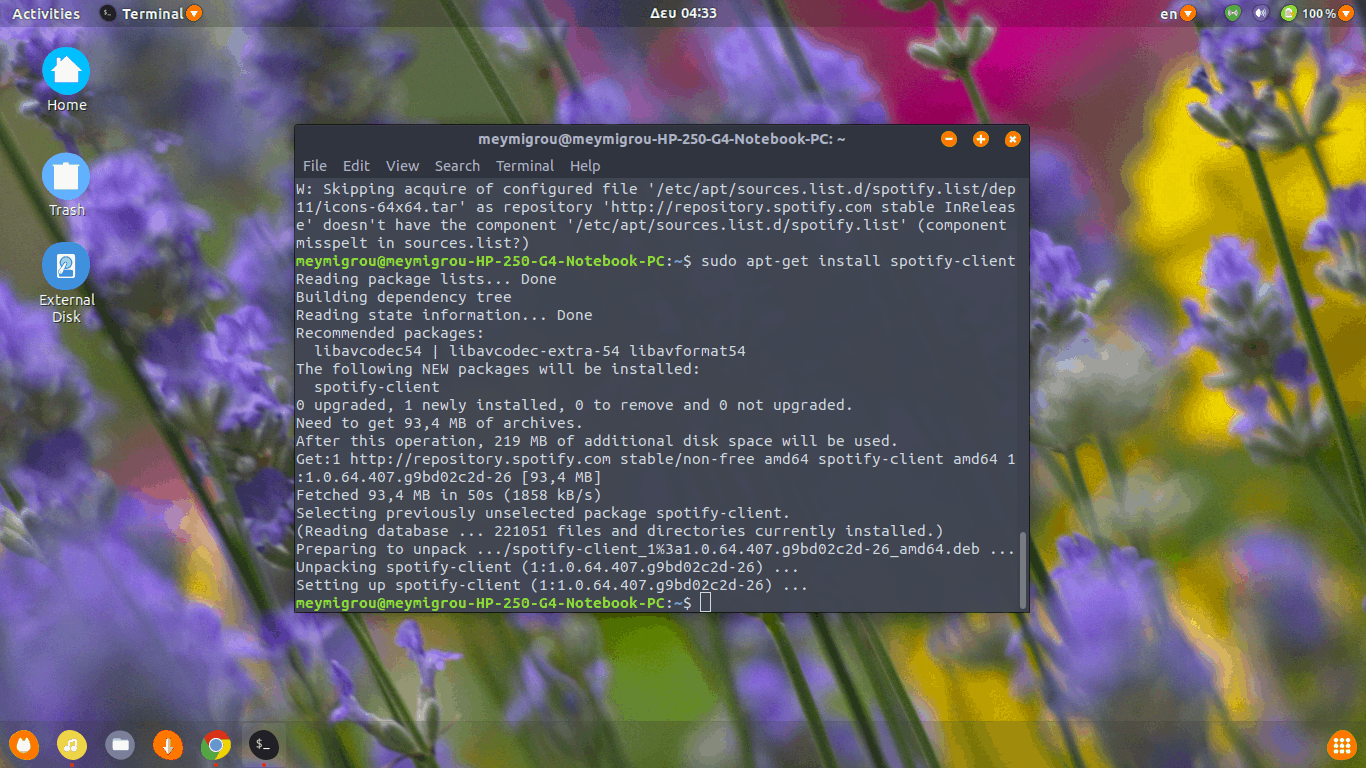
Task: Click 'Recommended packages:' line
Action: coord(390,333)
